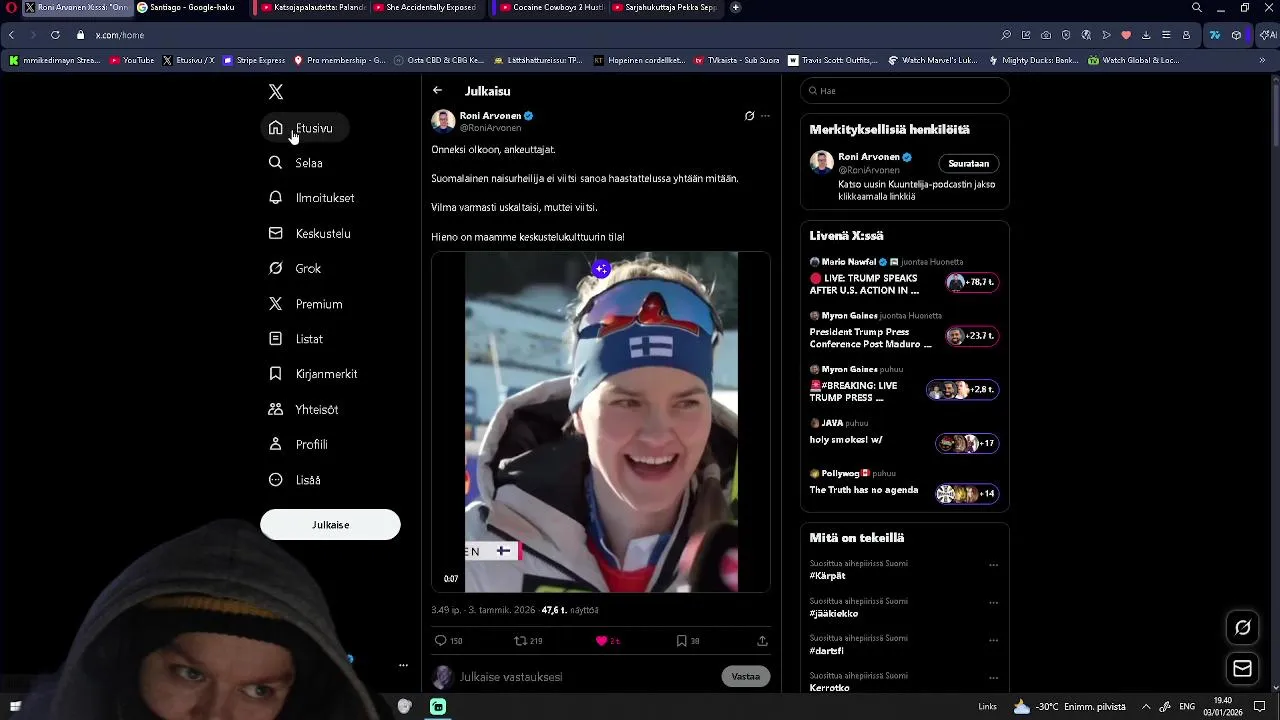Open #jääkiekko trending topic
Image resolution: width=1280 pixels, height=720 pixels.
click(x=834, y=614)
